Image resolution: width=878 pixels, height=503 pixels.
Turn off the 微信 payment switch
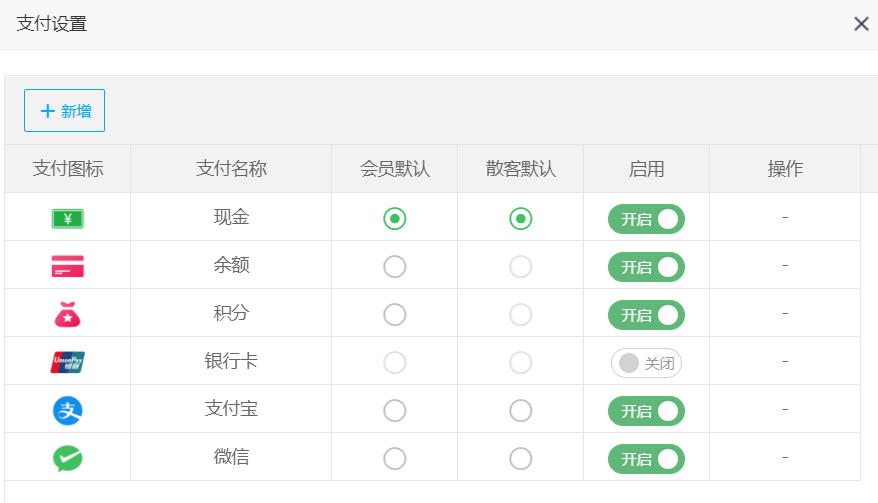pyautogui.click(x=646, y=459)
